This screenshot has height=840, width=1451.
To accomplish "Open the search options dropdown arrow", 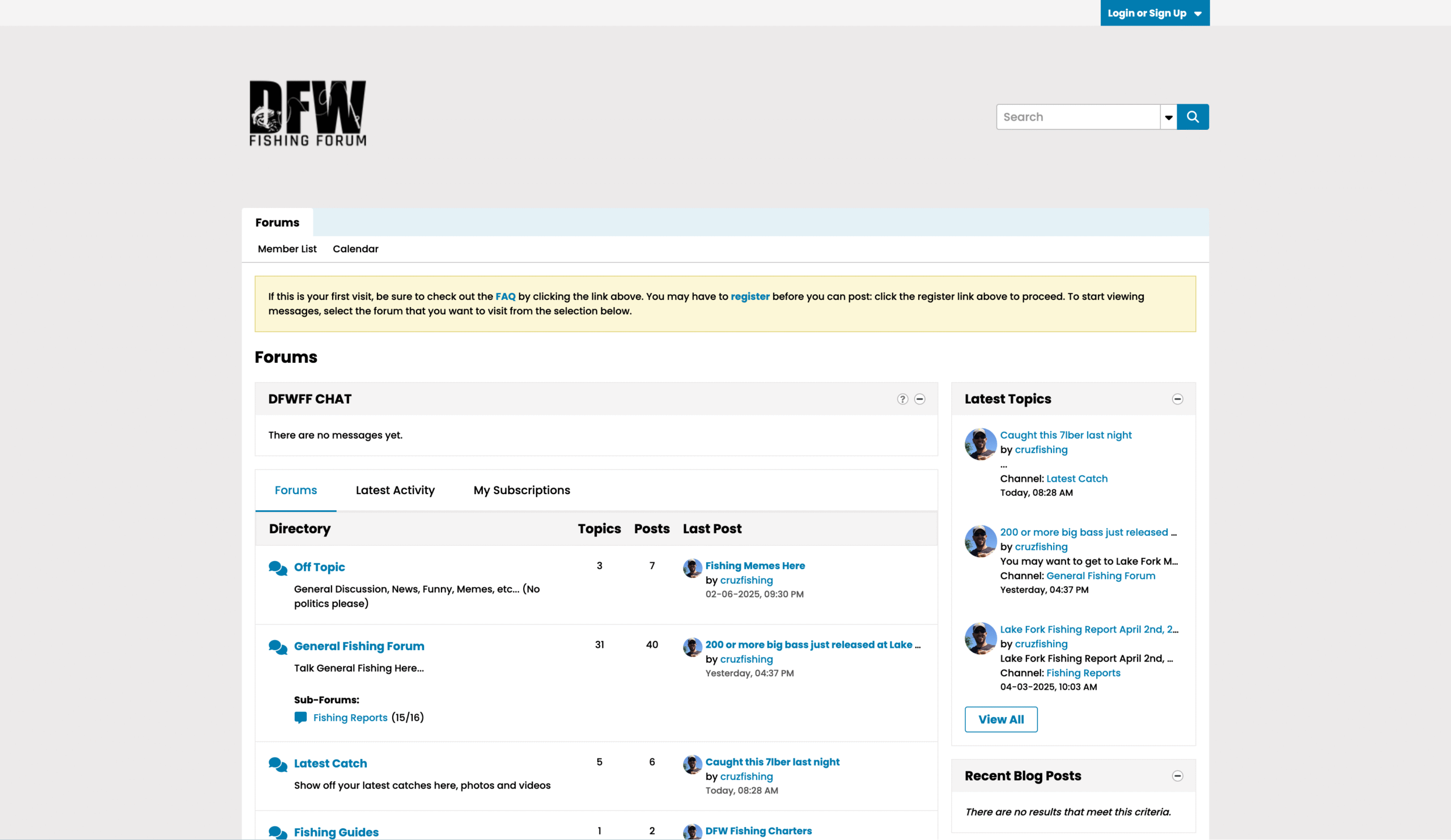I will click(x=1168, y=117).
